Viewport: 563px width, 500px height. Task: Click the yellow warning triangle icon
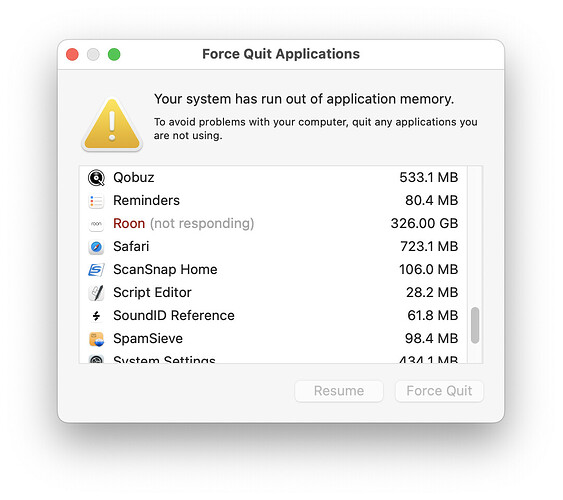point(112,125)
